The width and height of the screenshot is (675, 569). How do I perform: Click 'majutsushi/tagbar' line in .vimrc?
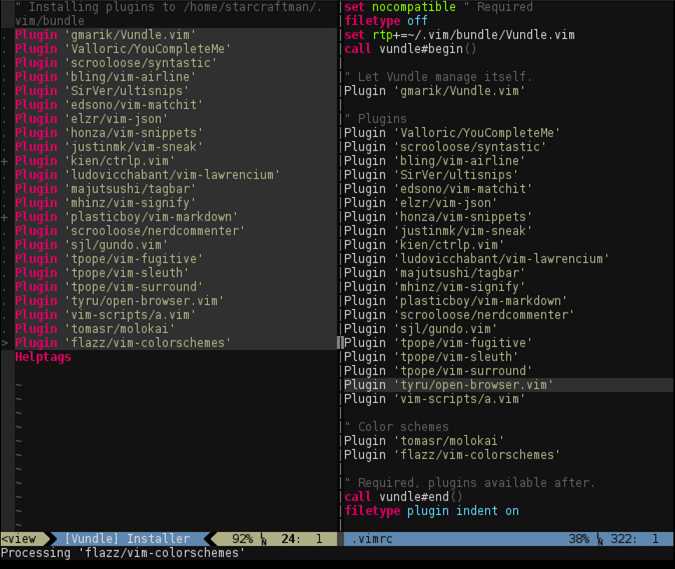(435, 272)
